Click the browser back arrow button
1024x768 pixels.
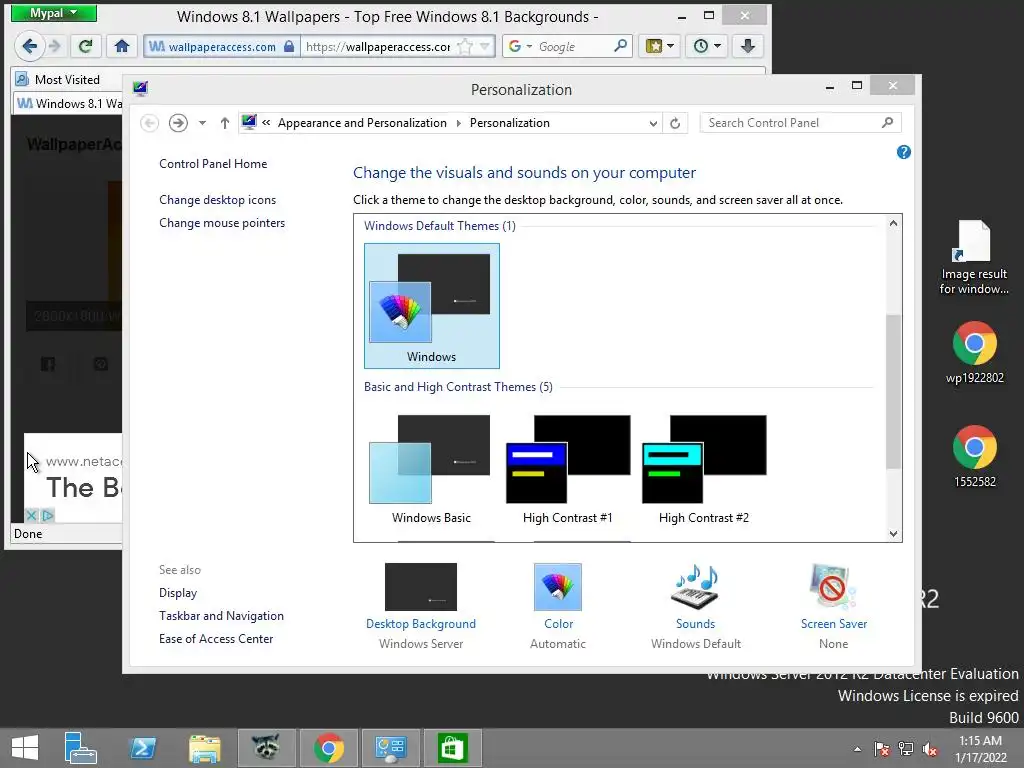coord(29,46)
